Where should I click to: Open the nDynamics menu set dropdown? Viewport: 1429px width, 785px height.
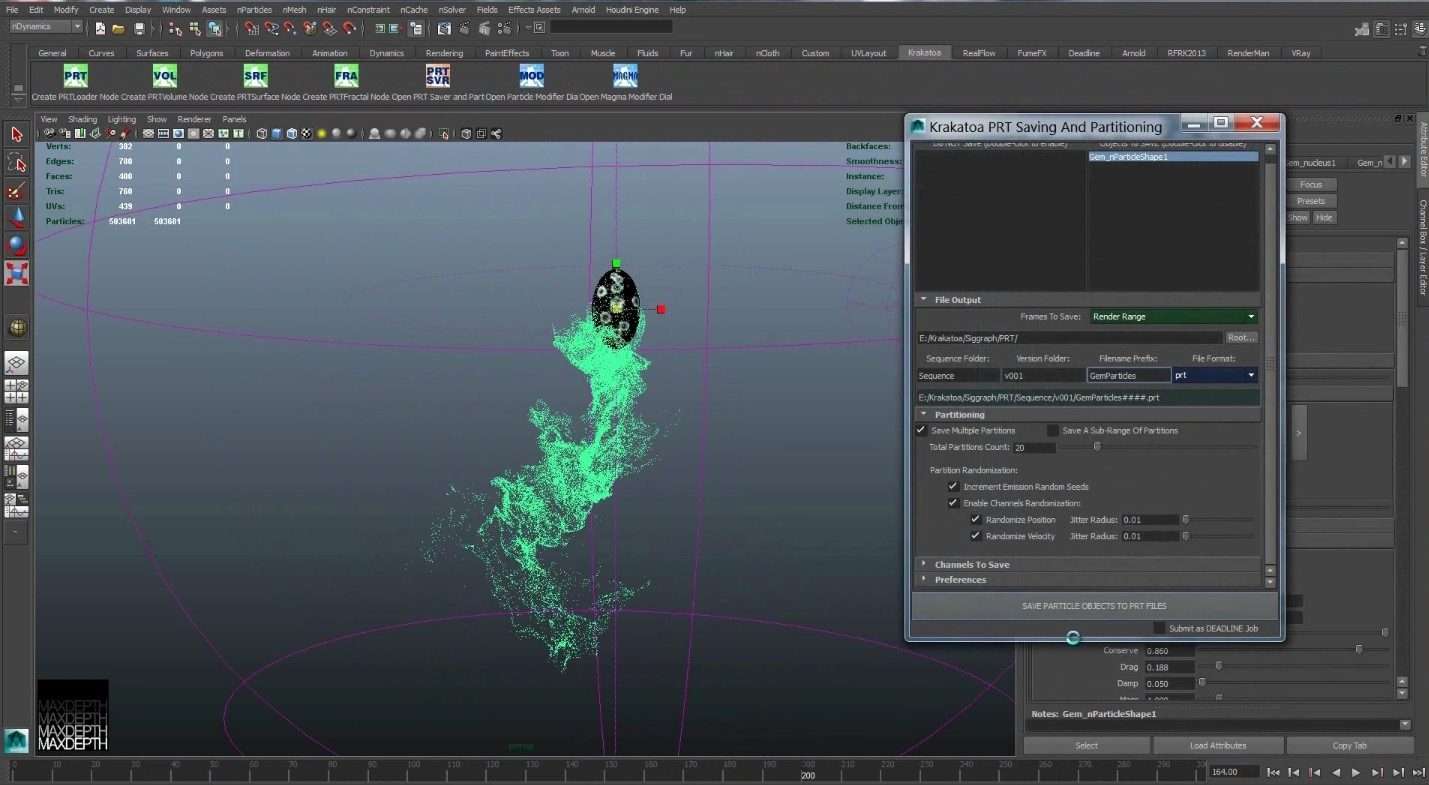click(x=46, y=27)
